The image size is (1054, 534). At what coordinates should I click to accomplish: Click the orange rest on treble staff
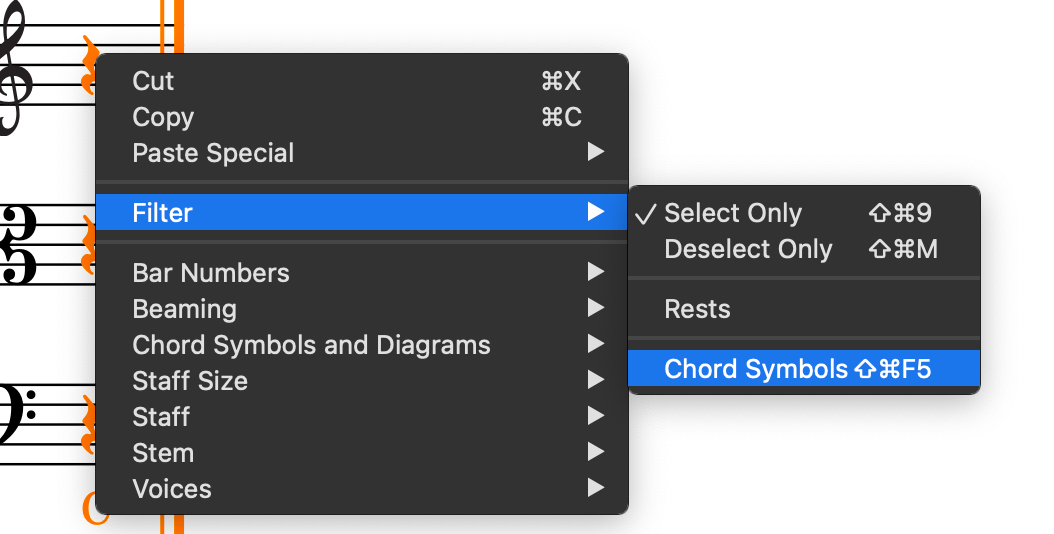[89, 62]
